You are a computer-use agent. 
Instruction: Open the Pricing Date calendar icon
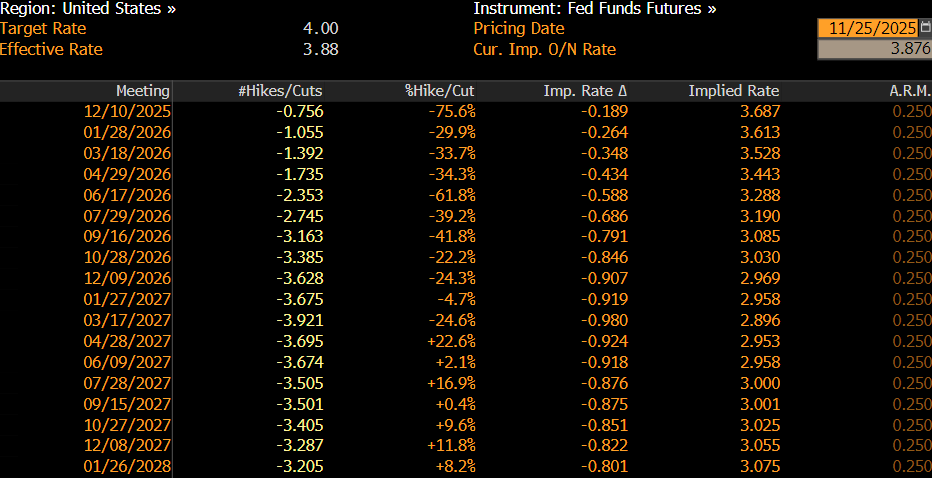(925, 29)
